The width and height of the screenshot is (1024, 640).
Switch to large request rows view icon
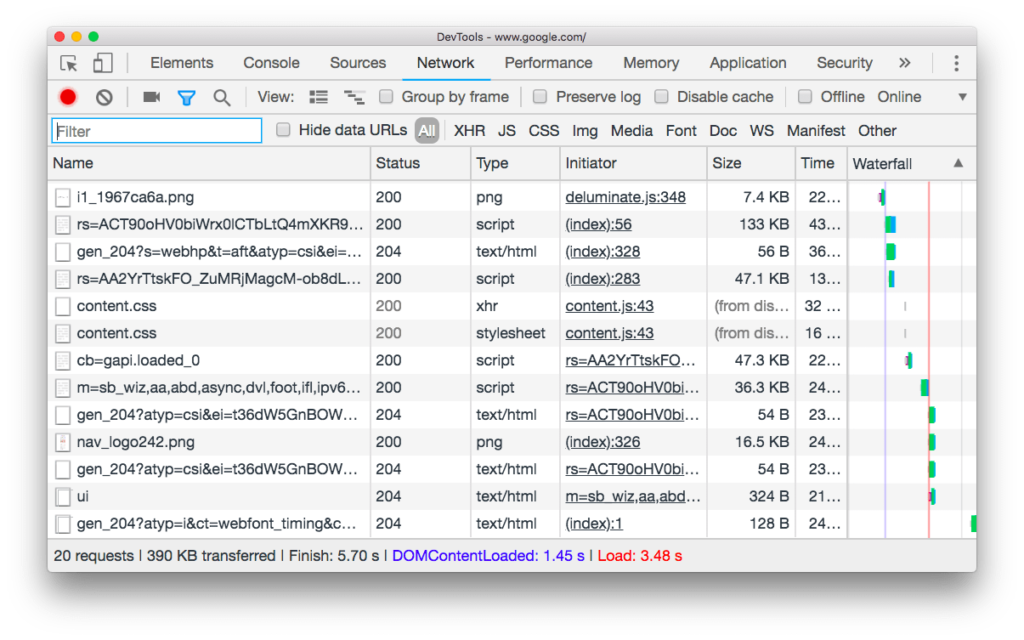(319, 97)
